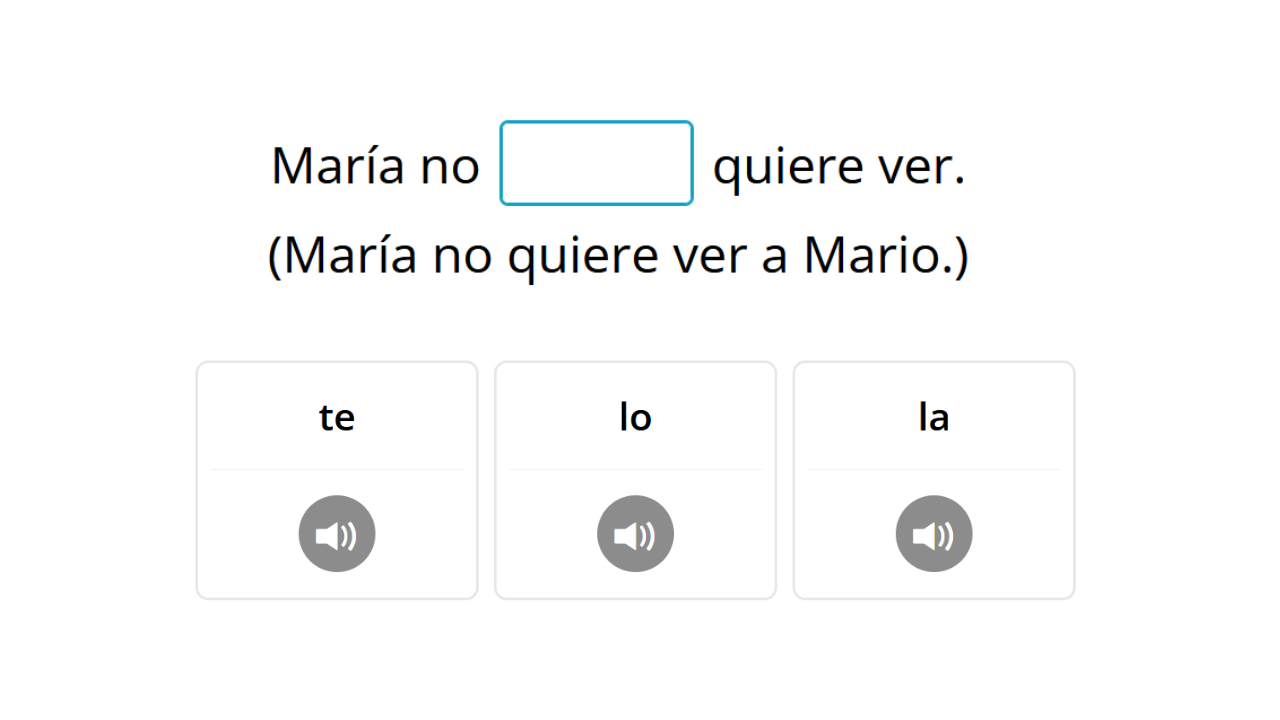Choose the "lo" answer card label
The width and height of the screenshot is (1280, 720).
pyautogui.click(x=635, y=417)
